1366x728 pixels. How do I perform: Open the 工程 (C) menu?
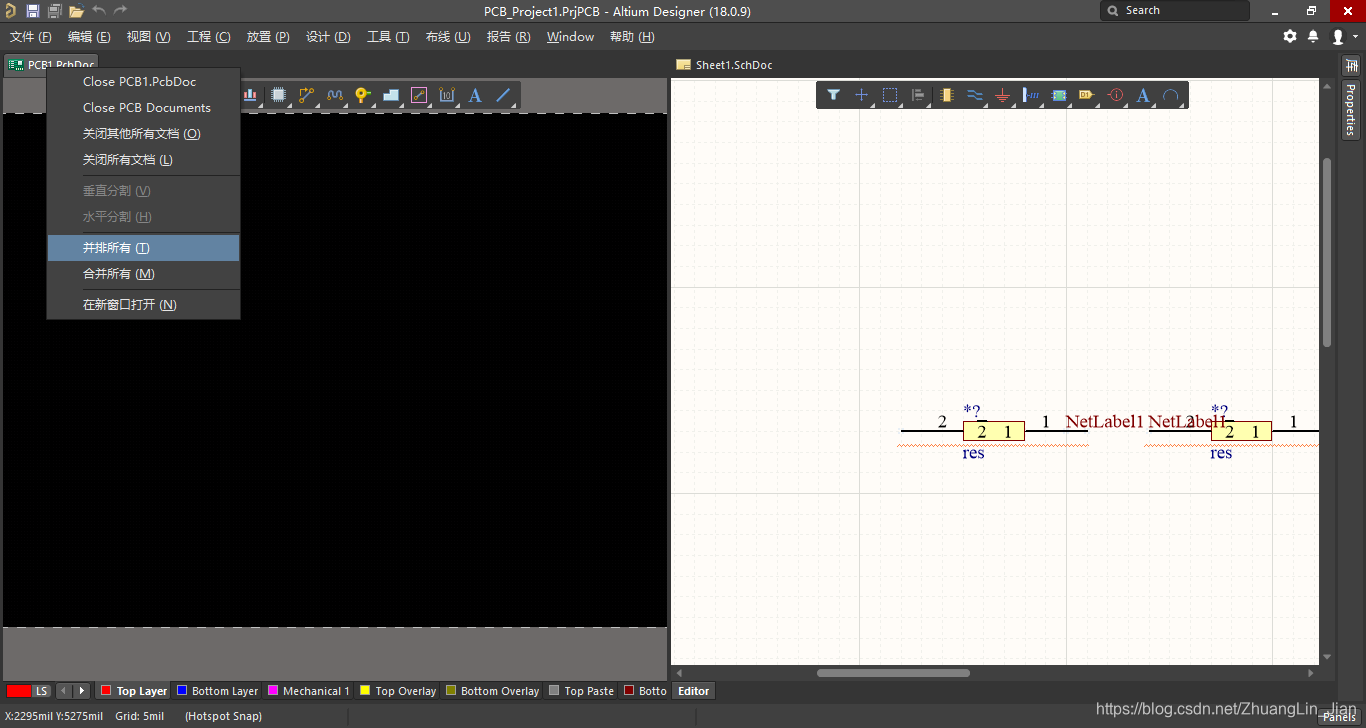209,37
